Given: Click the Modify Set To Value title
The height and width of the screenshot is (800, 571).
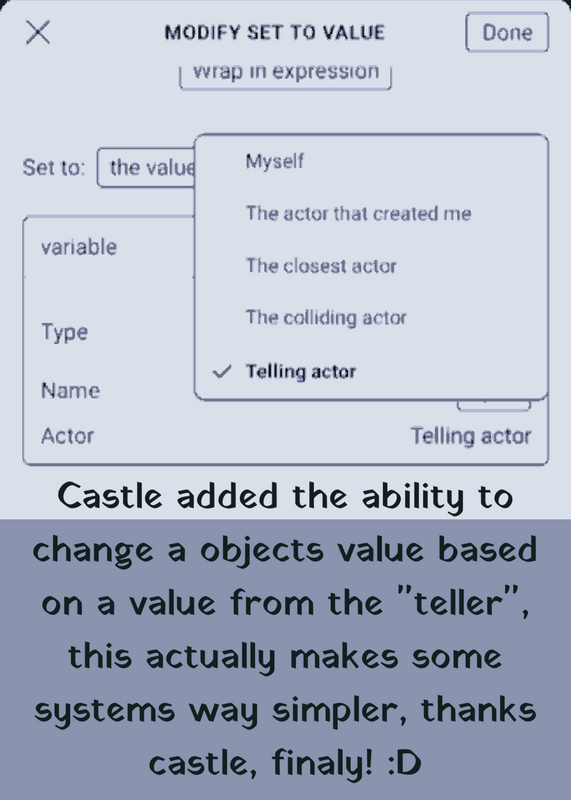Looking at the screenshot, I should [x=275, y=33].
